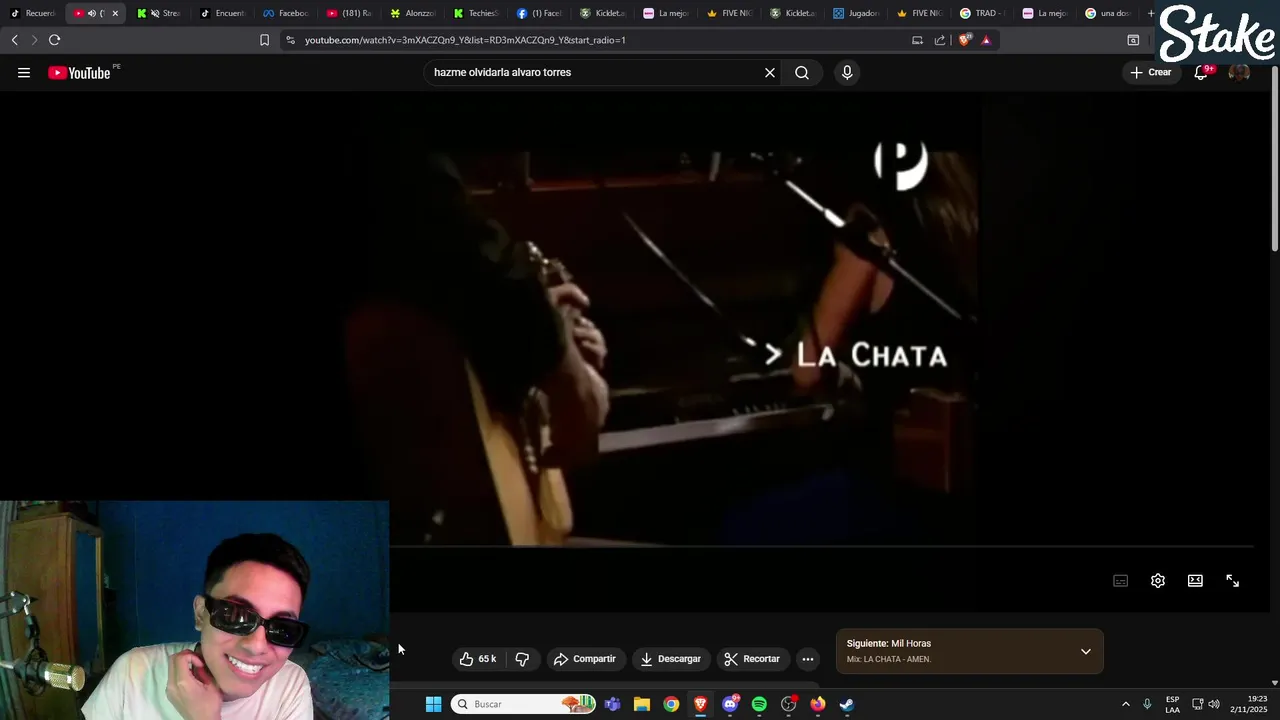1280x720 pixels.
Task: Open Spotify from the taskbar
Action: (x=759, y=704)
